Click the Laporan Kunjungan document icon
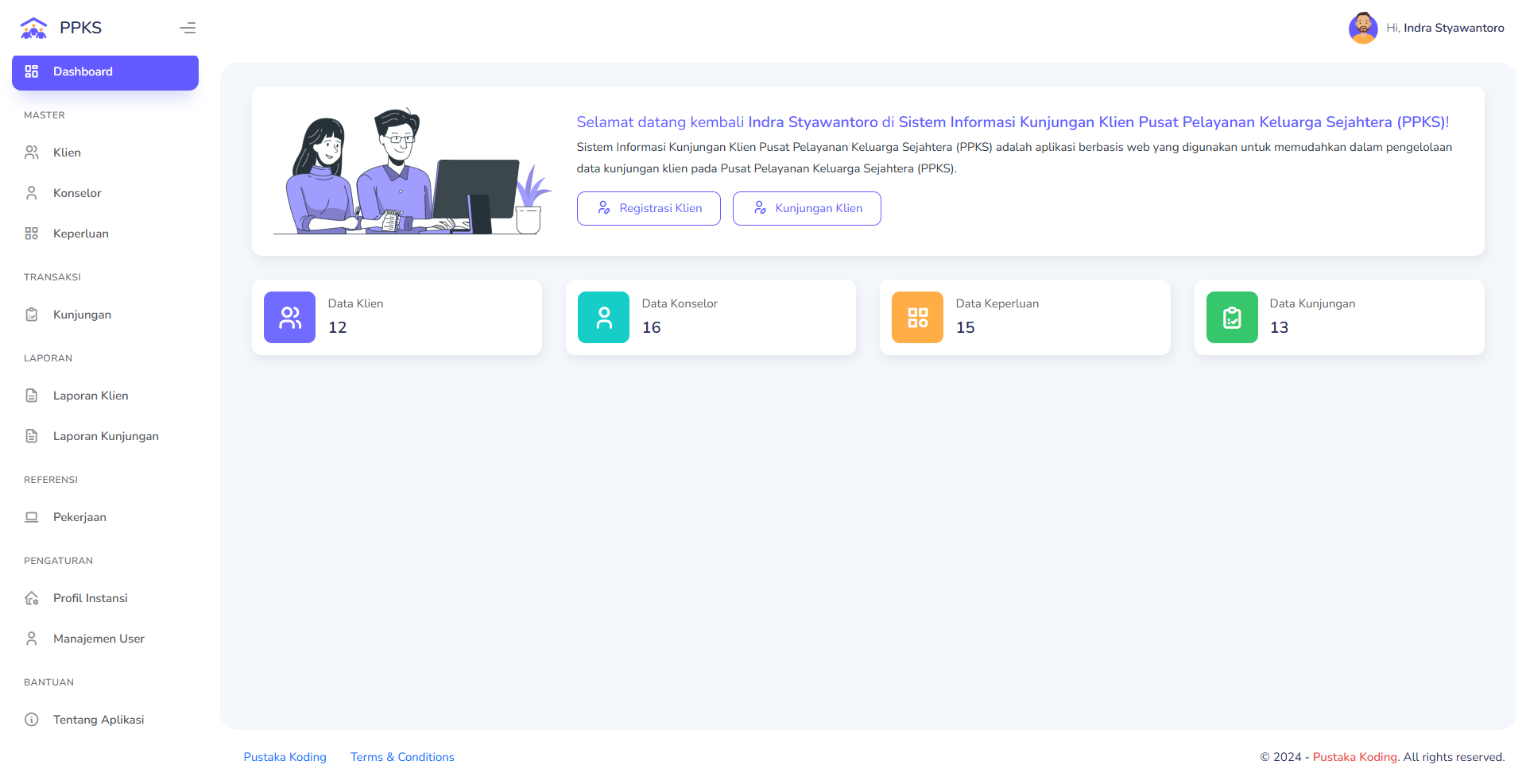Image resolution: width=1526 pixels, height=784 pixels. [32, 436]
